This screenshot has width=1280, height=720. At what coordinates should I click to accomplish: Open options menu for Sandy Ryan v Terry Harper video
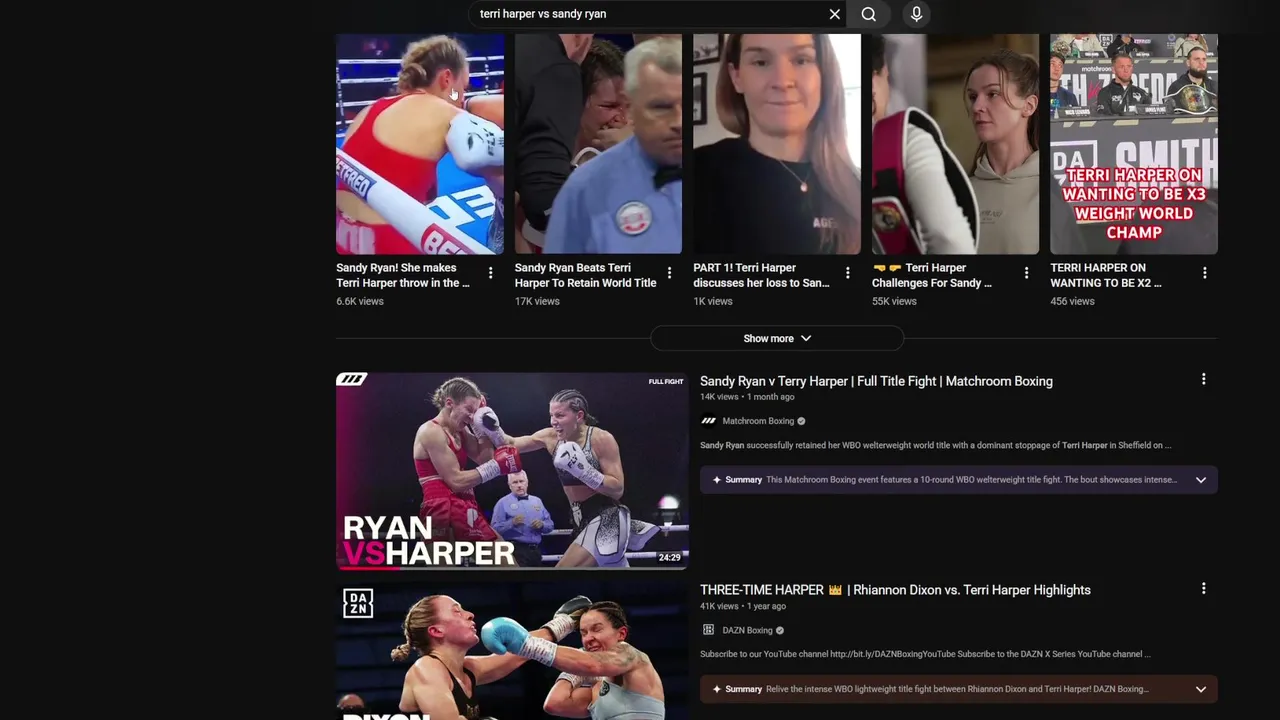point(1203,379)
